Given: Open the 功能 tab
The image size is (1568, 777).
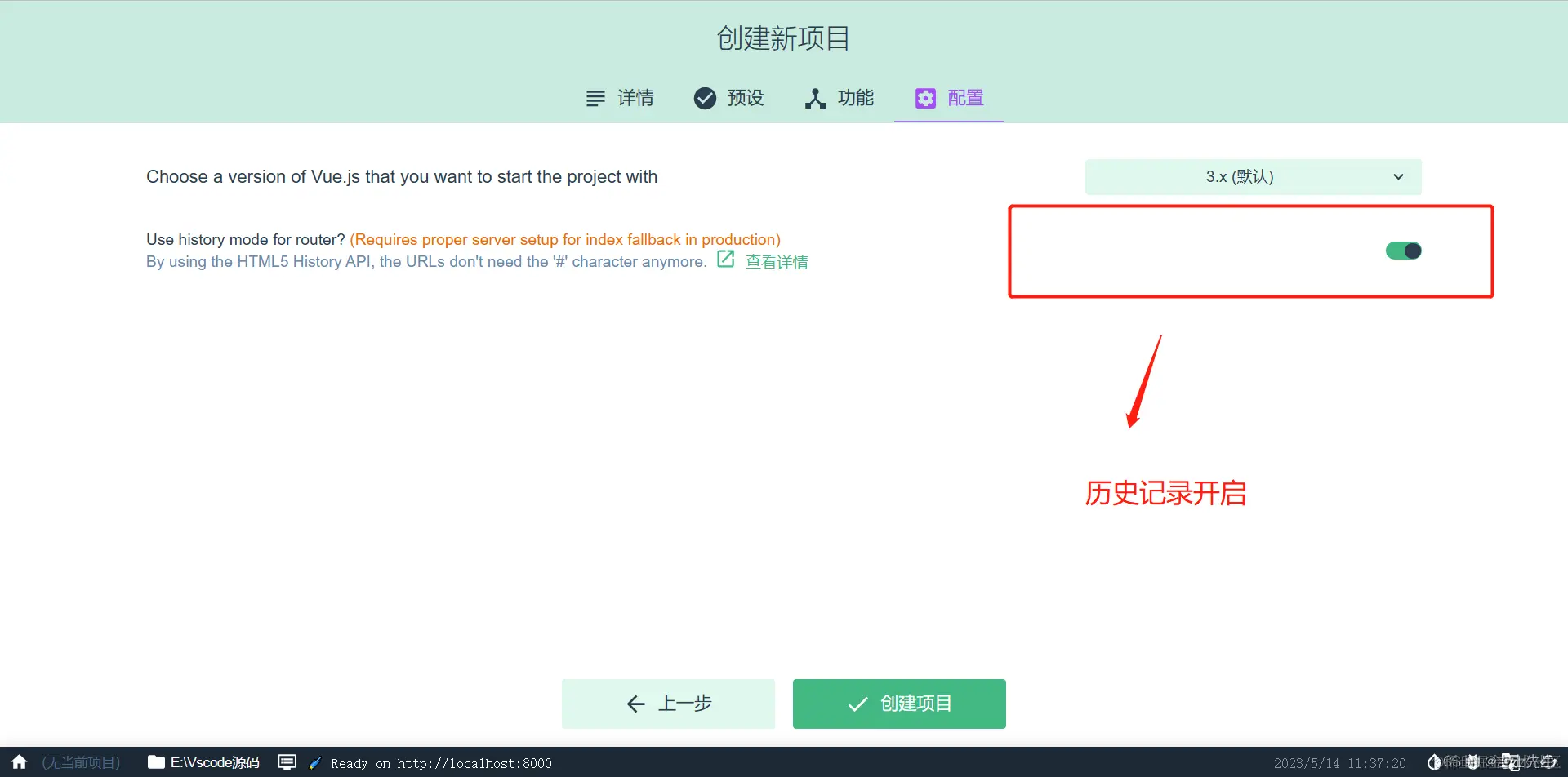Looking at the screenshot, I should [x=839, y=98].
